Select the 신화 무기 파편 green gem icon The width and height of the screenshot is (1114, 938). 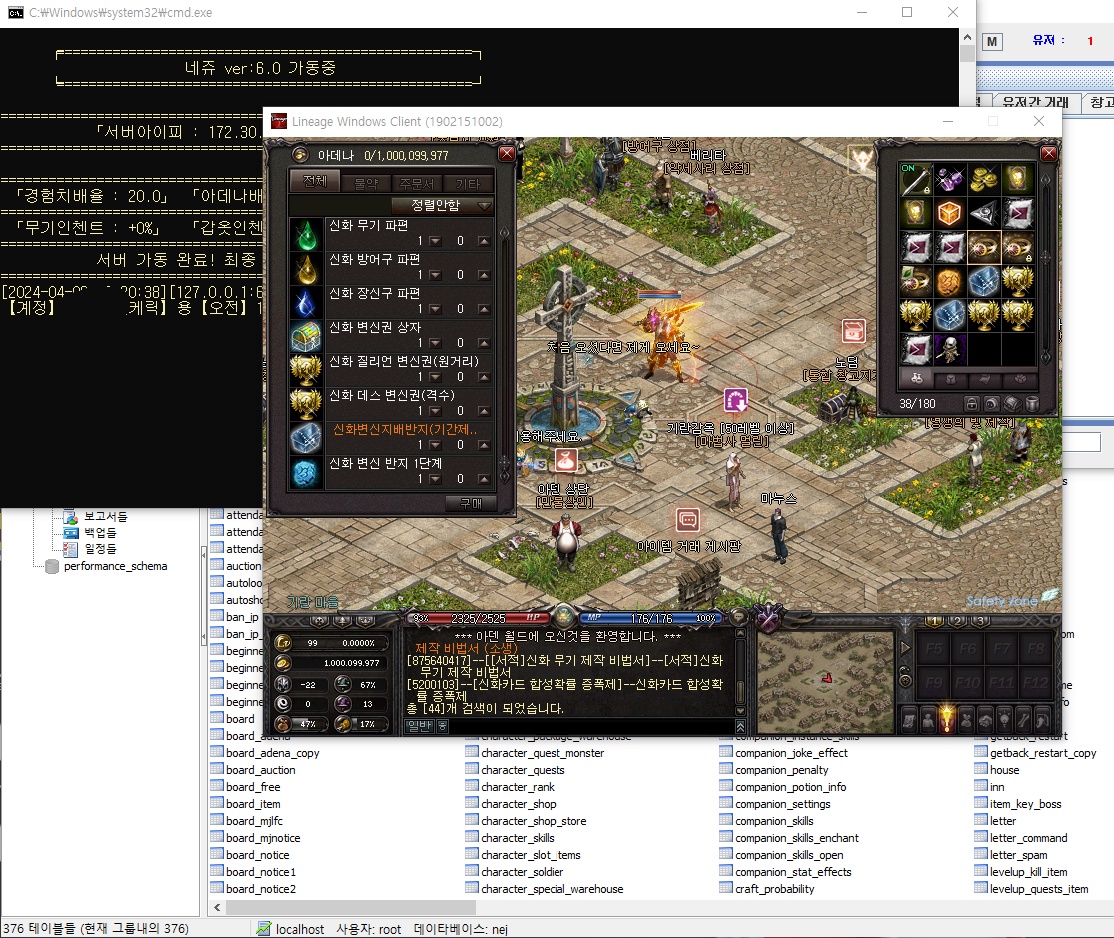point(306,234)
